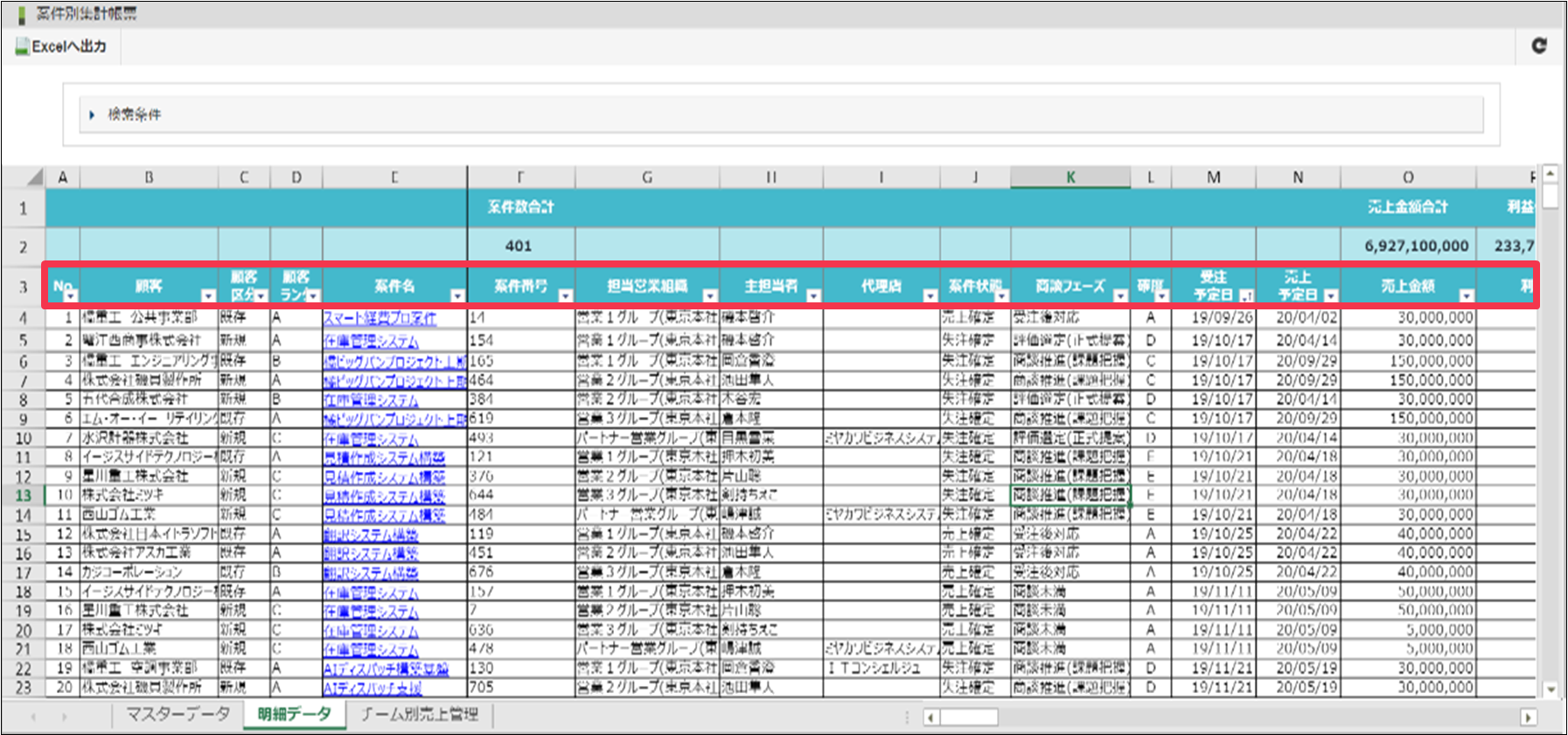Click the 案件数合計 header cell
This screenshot has height=735, width=1568.
(x=521, y=207)
